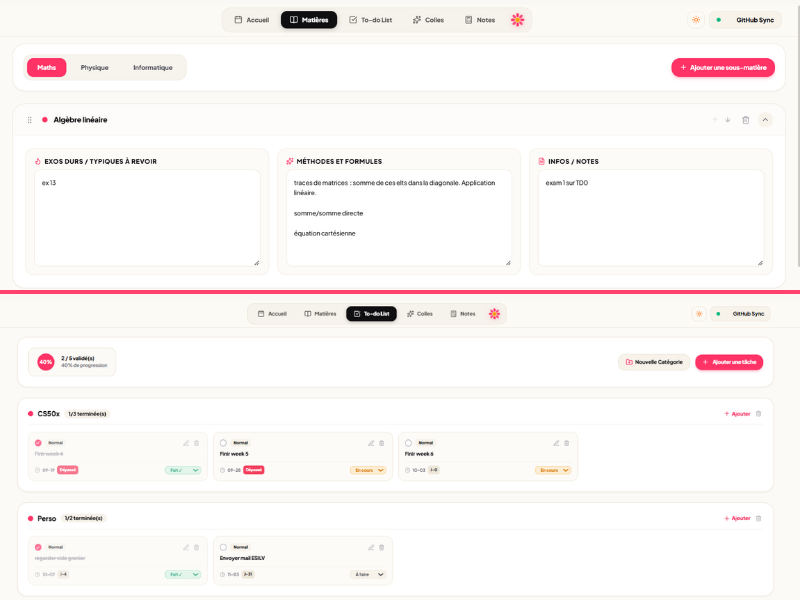This screenshot has height=600, width=800.
Task: Mark 'Finir week 5' as completed
Action: (223, 443)
